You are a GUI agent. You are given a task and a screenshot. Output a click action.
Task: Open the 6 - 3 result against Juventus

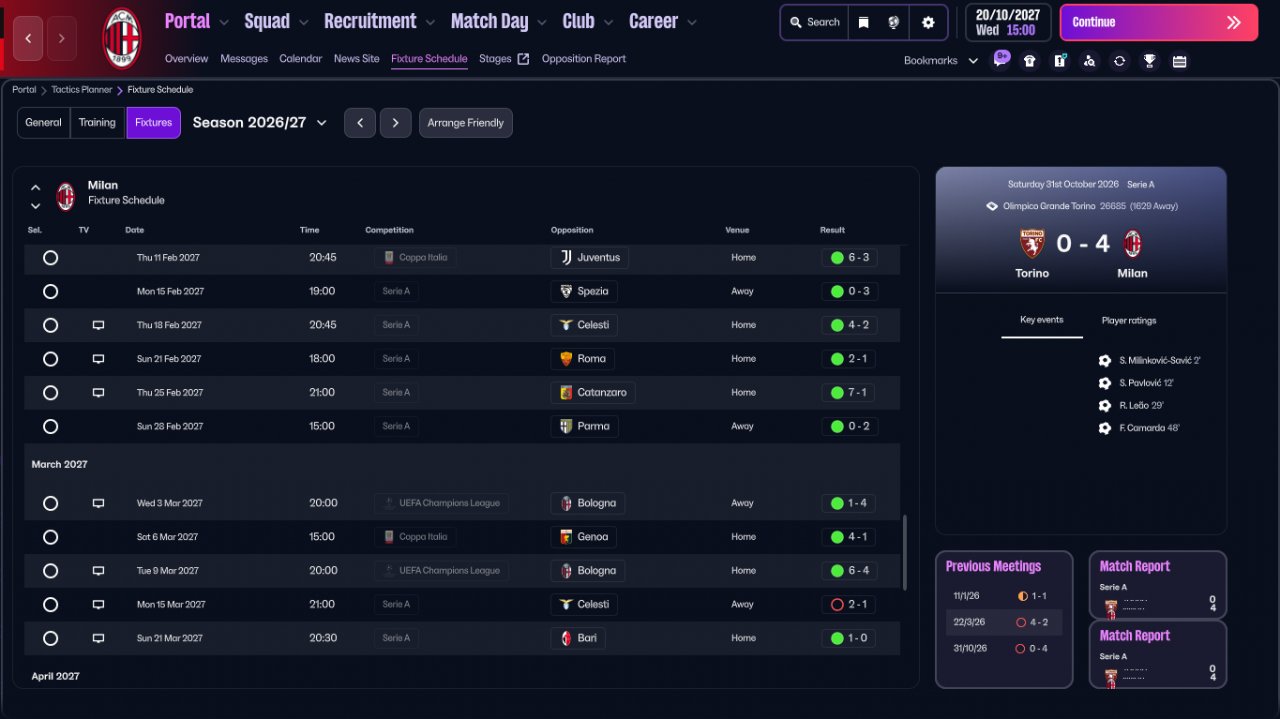click(x=849, y=258)
